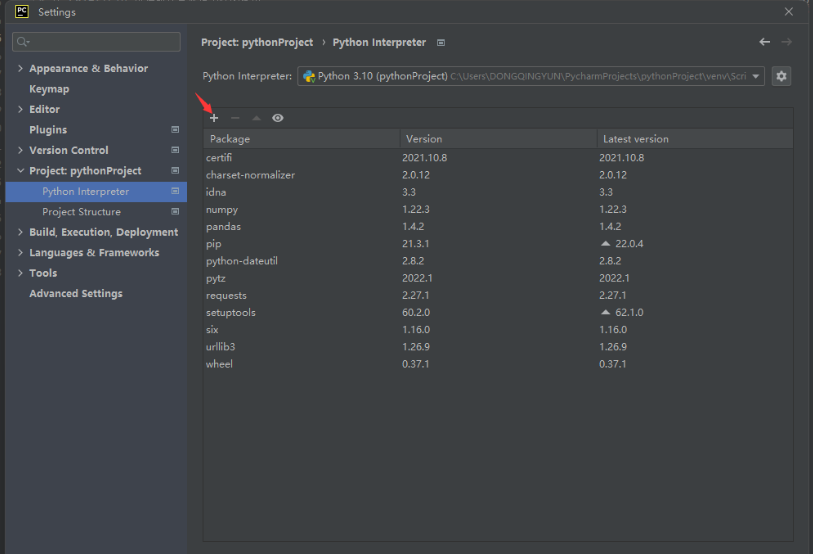This screenshot has height=554, width=813.
Task: Expand the Tools section chevron
Action: tap(20, 273)
